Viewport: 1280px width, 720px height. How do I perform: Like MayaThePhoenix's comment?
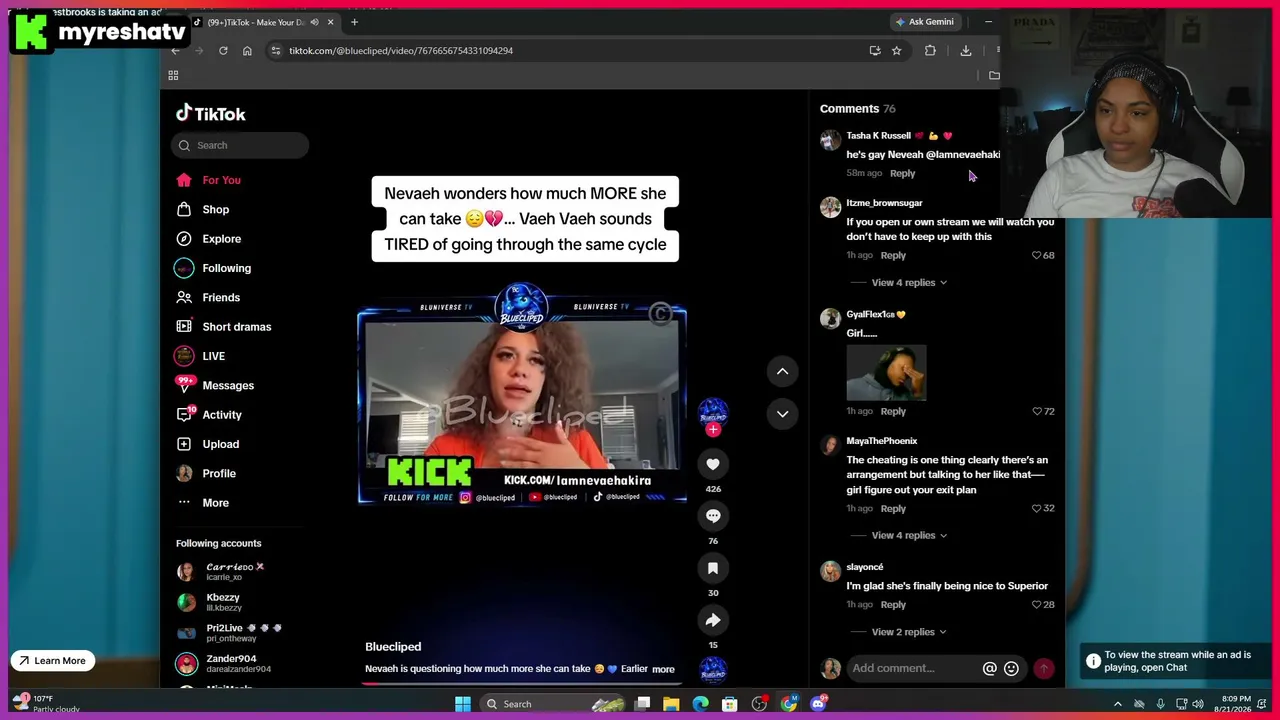[x=1037, y=508]
